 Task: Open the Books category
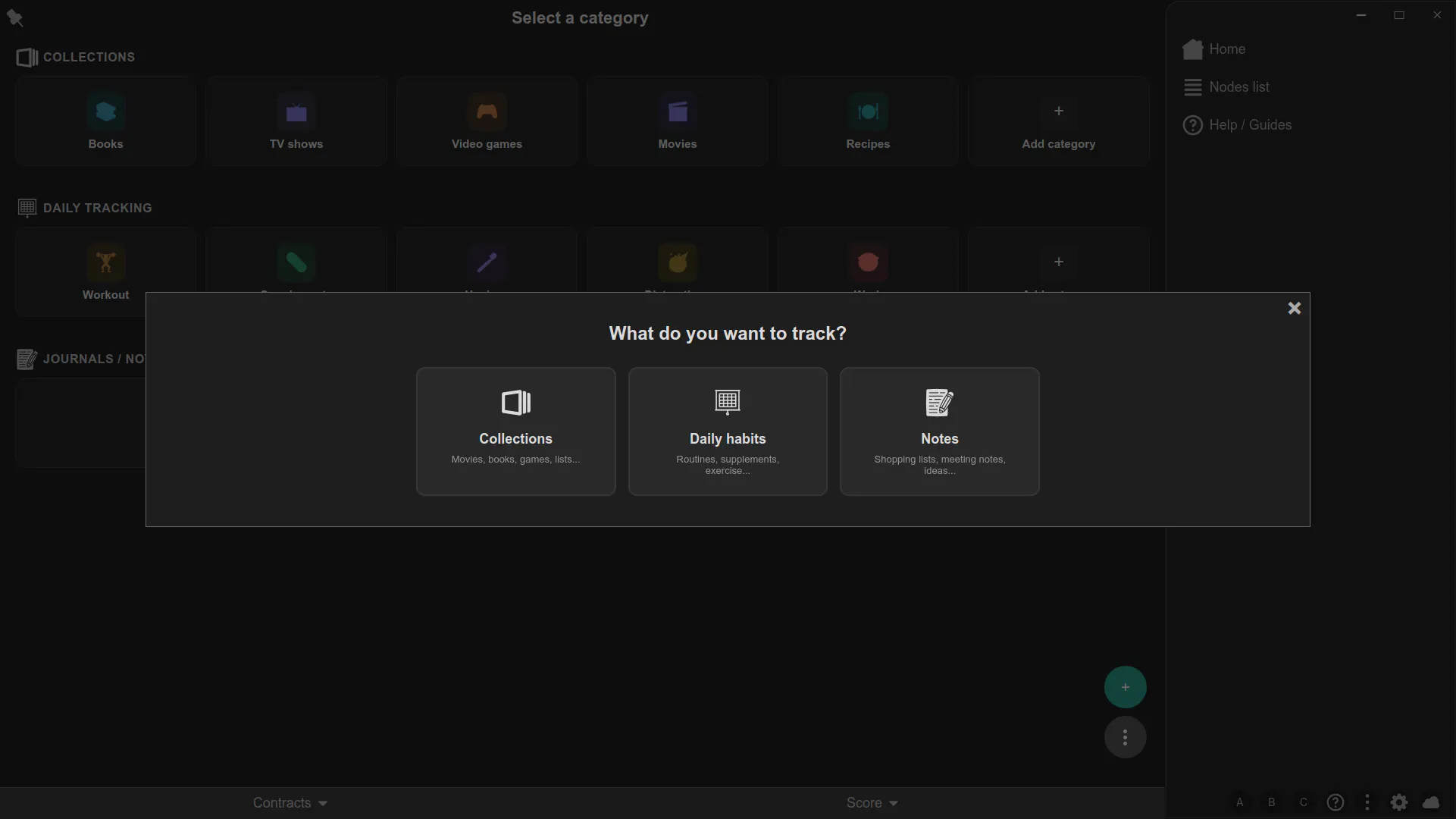tap(105, 121)
